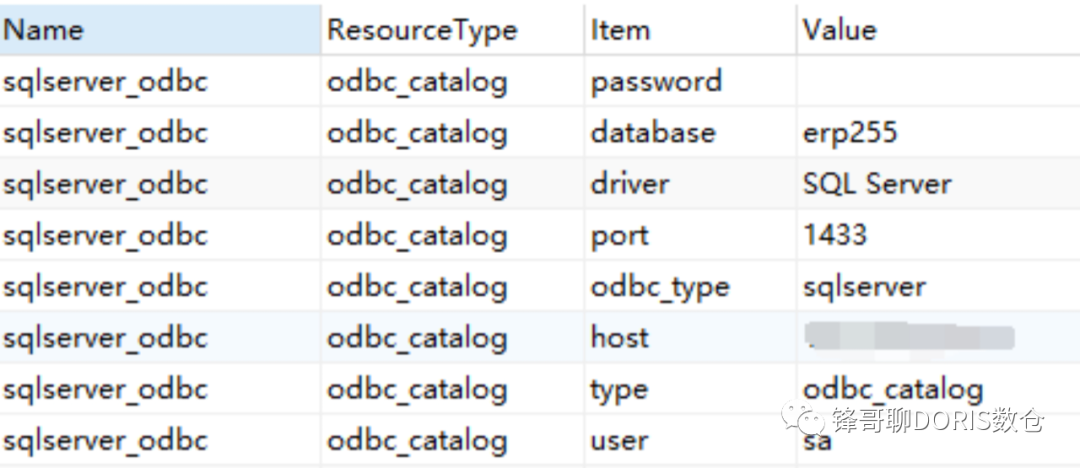Viewport: 1080px width, 468px height.
Task: Click the 'sqlserver' Value cell
Action: (x=864, y=287)
